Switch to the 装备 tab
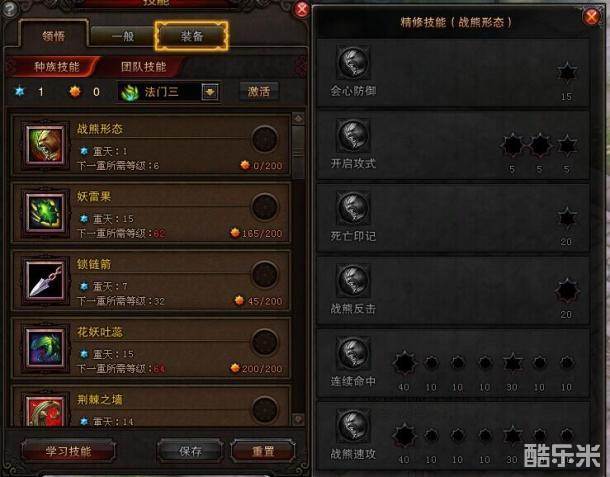Screen dimensions: 610x477 191,36
